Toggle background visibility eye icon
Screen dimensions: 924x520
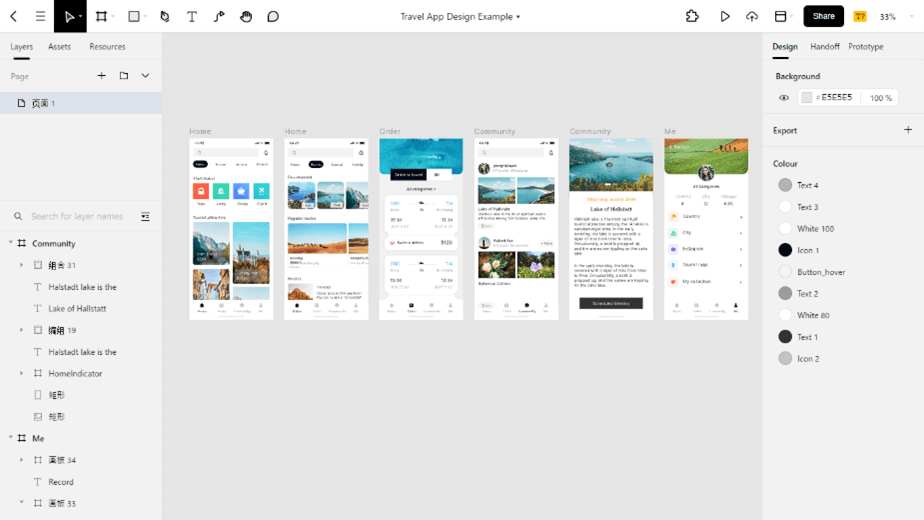click(784, 98)
